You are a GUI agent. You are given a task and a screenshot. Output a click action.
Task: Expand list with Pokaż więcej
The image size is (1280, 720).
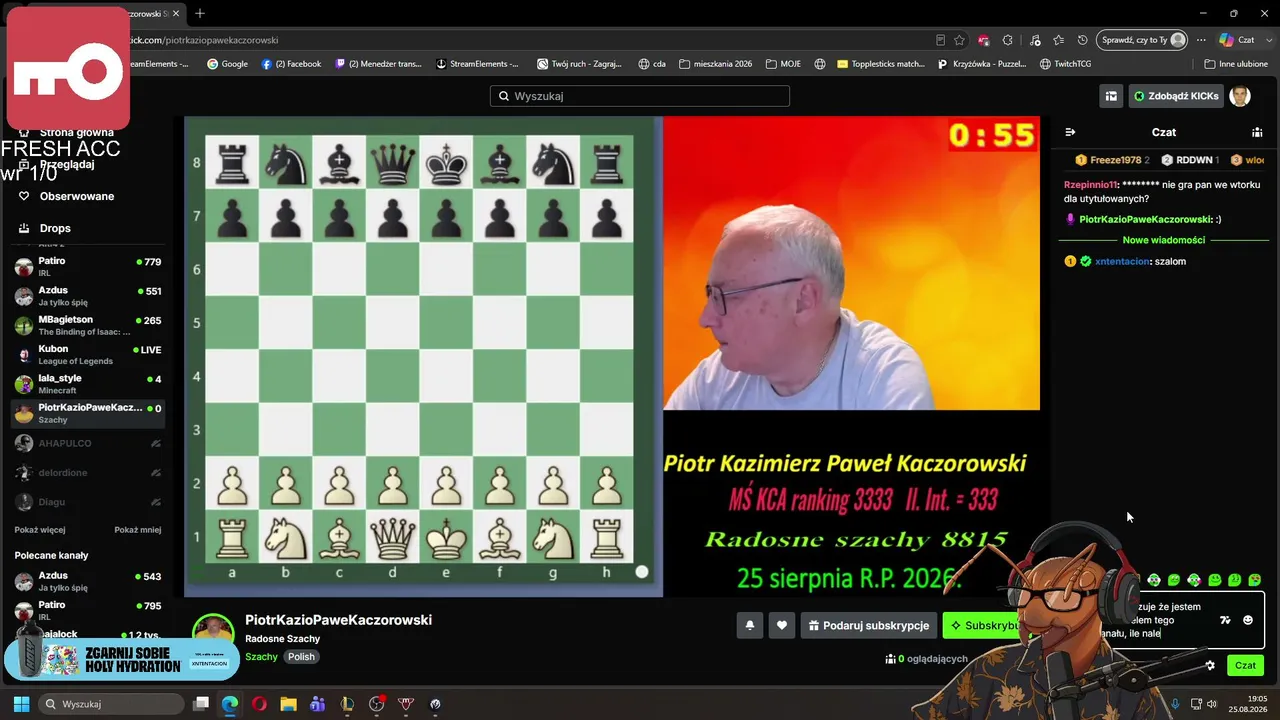[40, 530]
